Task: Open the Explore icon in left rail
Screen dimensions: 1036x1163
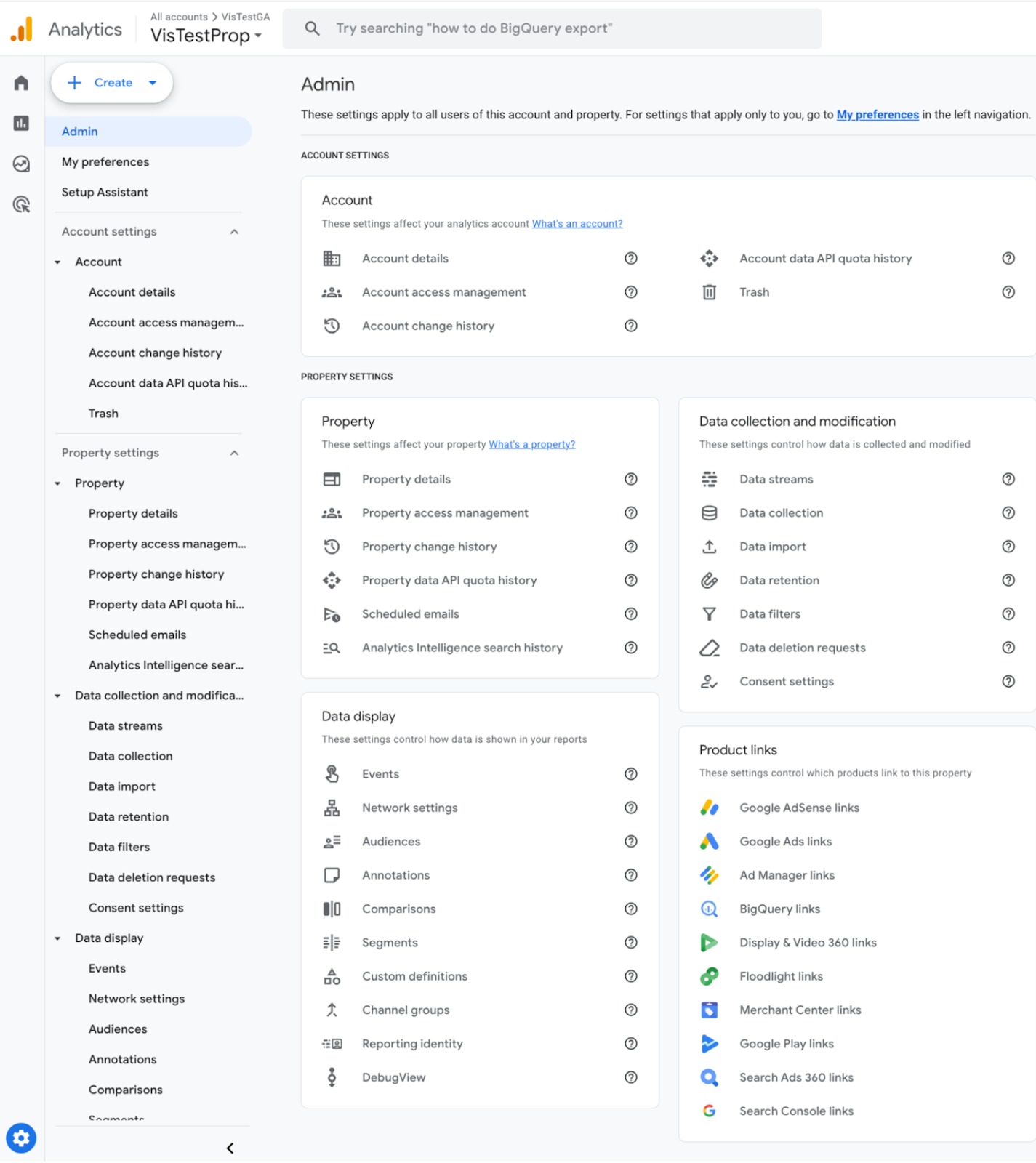Action: click(x=21, y=164)
